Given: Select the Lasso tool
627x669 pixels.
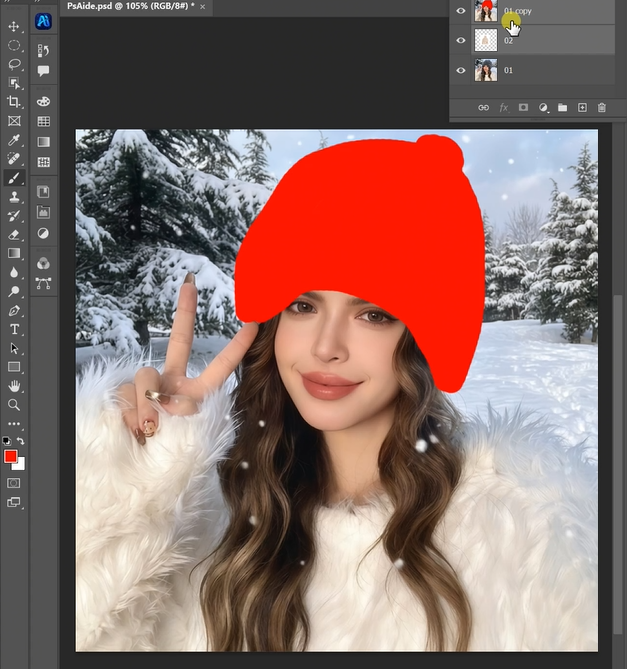Looking at the screenshot, I should [x=14, y=64].
